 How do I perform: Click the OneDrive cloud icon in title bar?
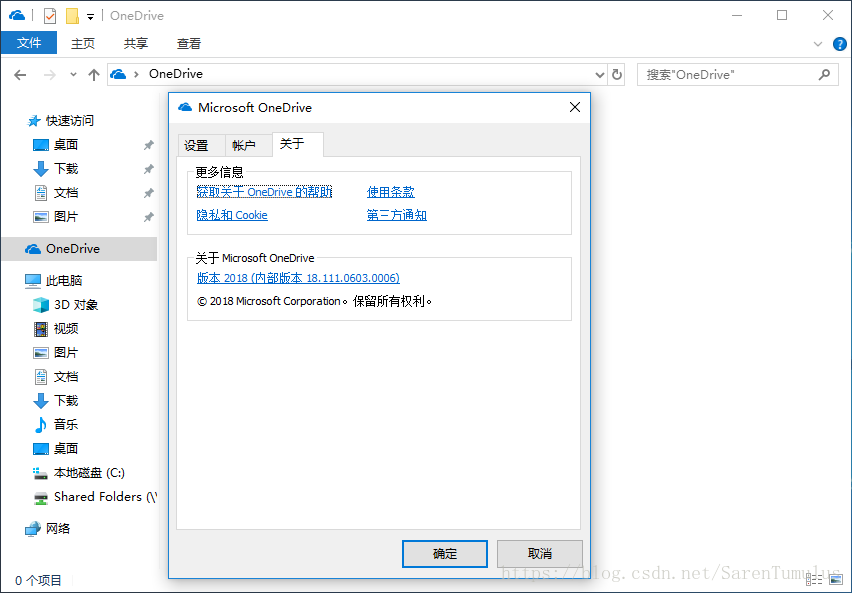click(x=17, y=15)
